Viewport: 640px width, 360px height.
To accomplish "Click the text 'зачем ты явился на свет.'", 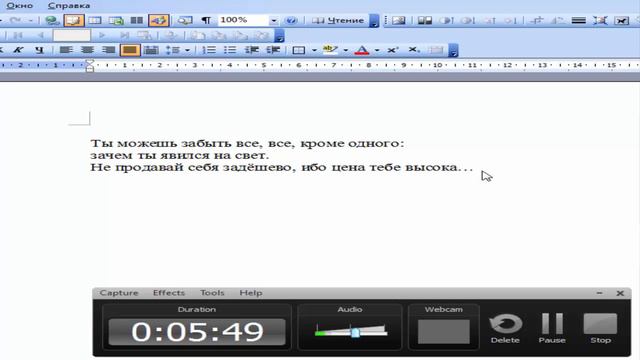I will pyautogui.click(x=180, y=156).
